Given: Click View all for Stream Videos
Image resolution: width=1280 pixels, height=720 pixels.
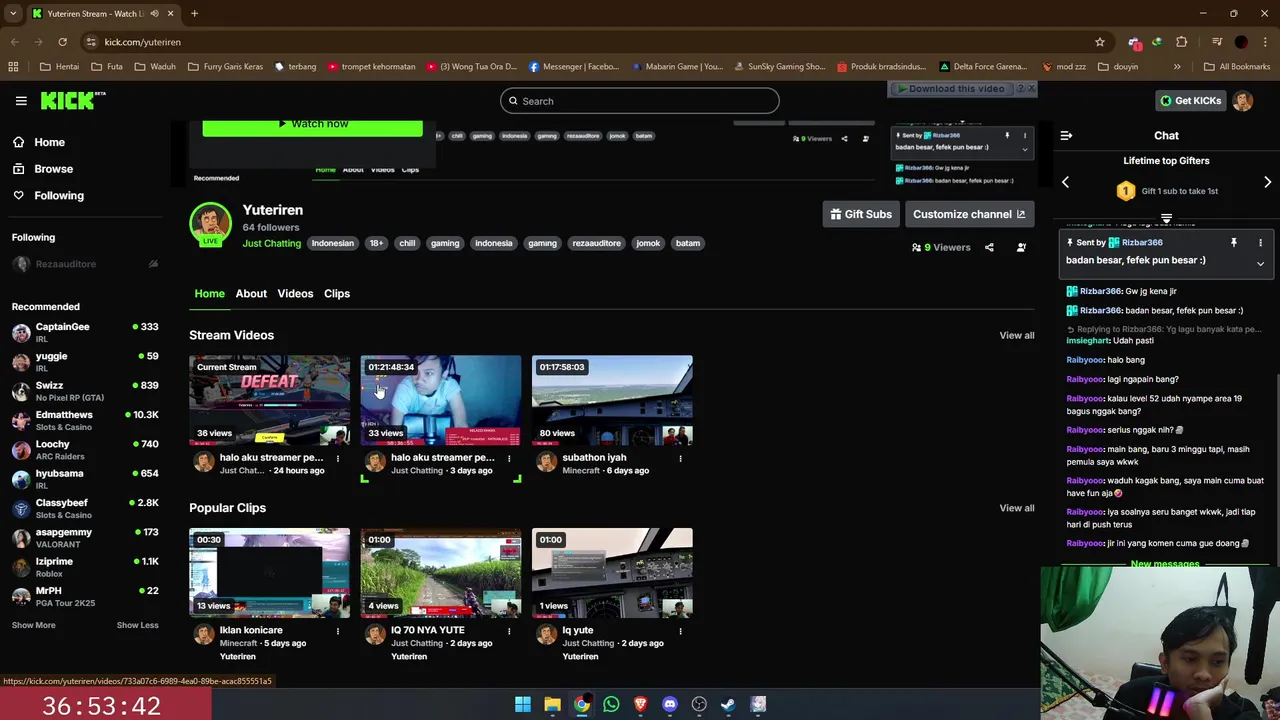Looking at the screenshot, I should 1017,335.
